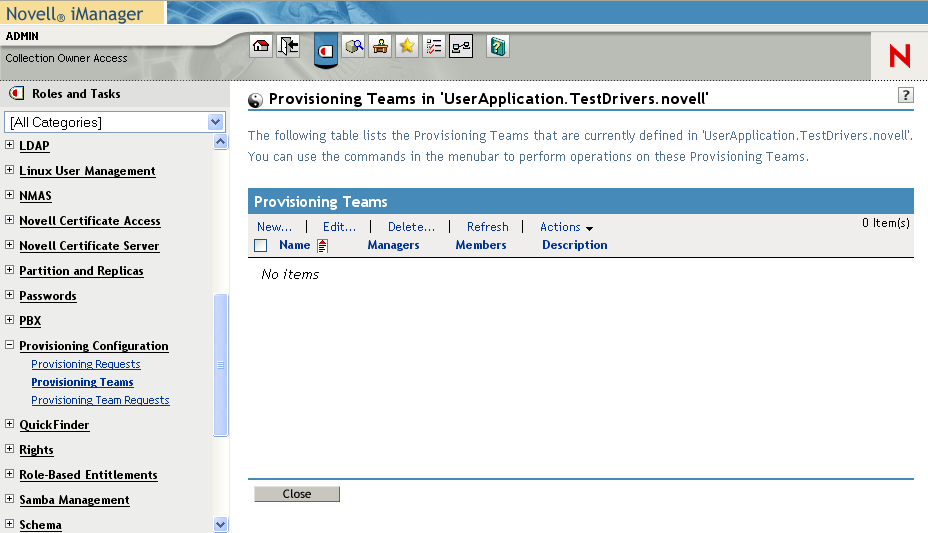Click the Linux User Management link
928x533 pixels.
[x=88, y=171]
